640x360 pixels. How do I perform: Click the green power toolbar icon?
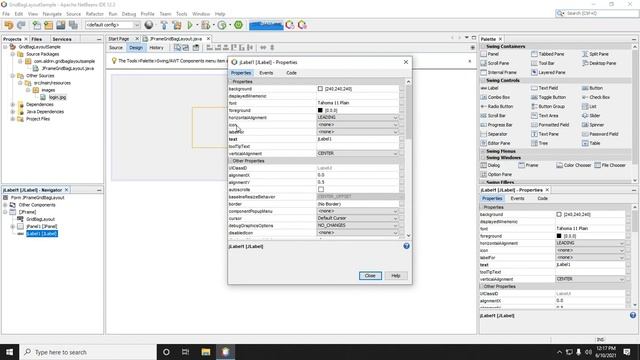click(238, 25)
